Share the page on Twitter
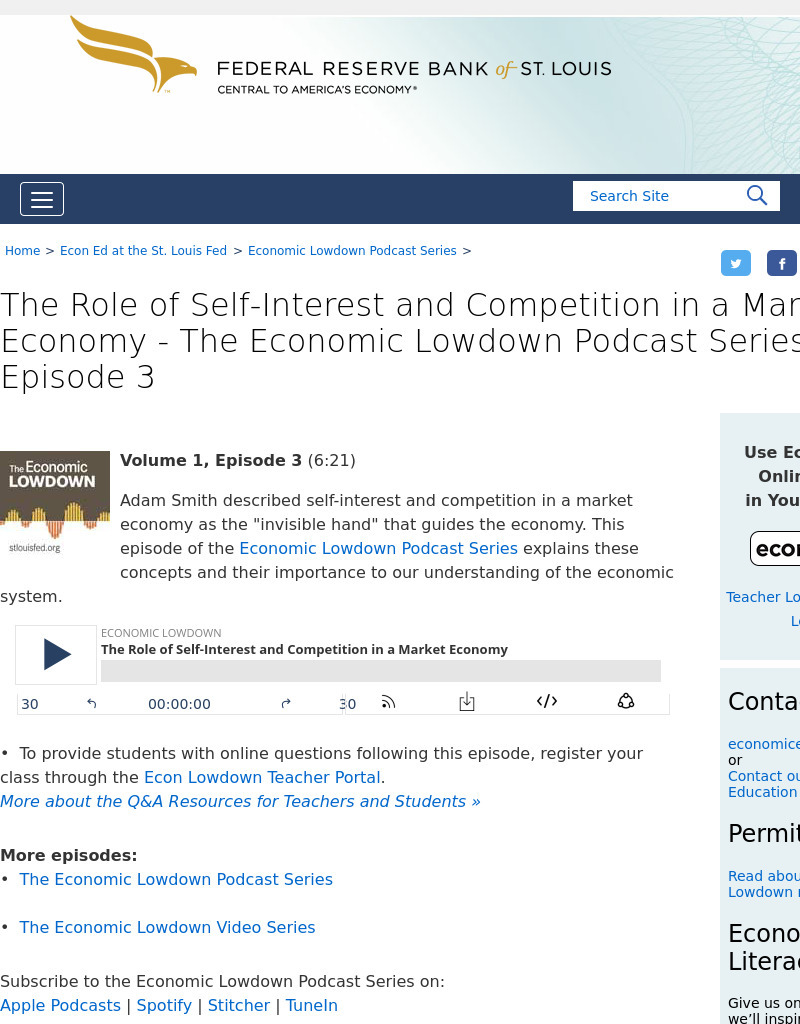Image resolution: width=800 pixels, height=1024 pixels. click(736, 263)
